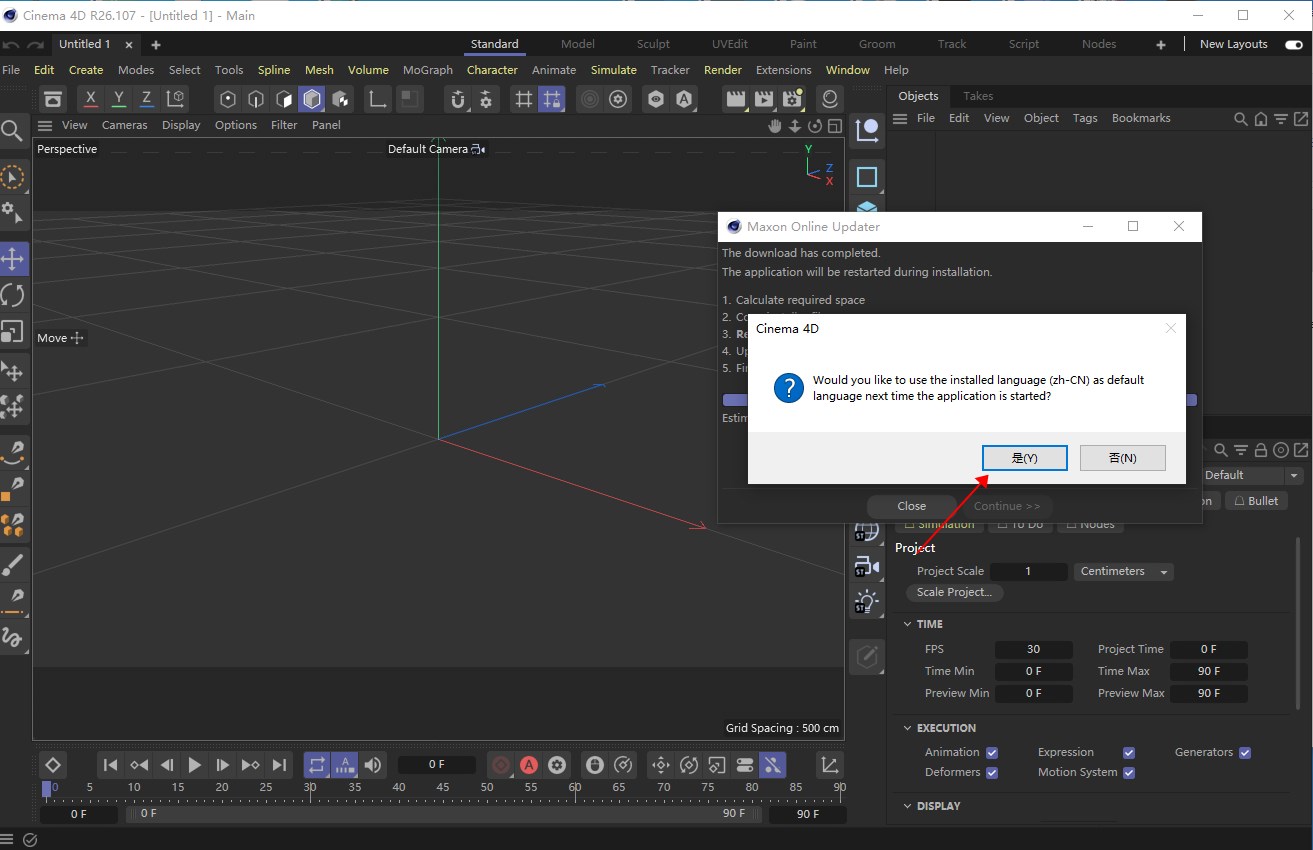Screen dimensions: 1313x850
Task: Select the Rotate tool in left toolbar
Action: [x=13, y=295]
